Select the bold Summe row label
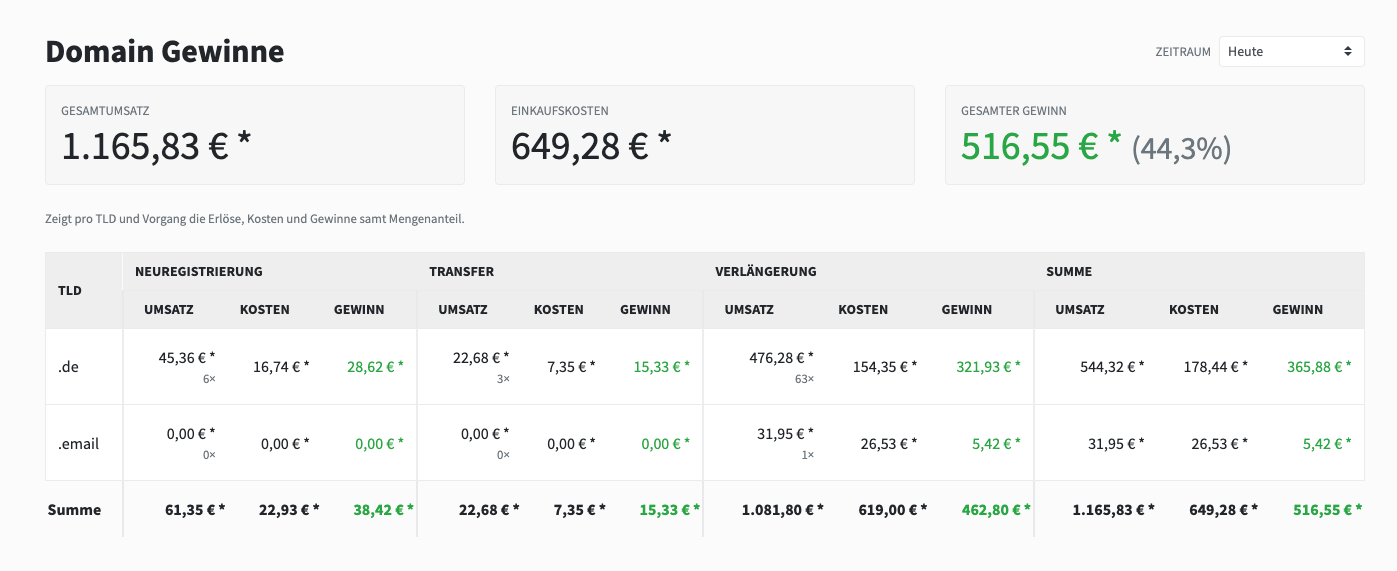 [x=75, y=510]
